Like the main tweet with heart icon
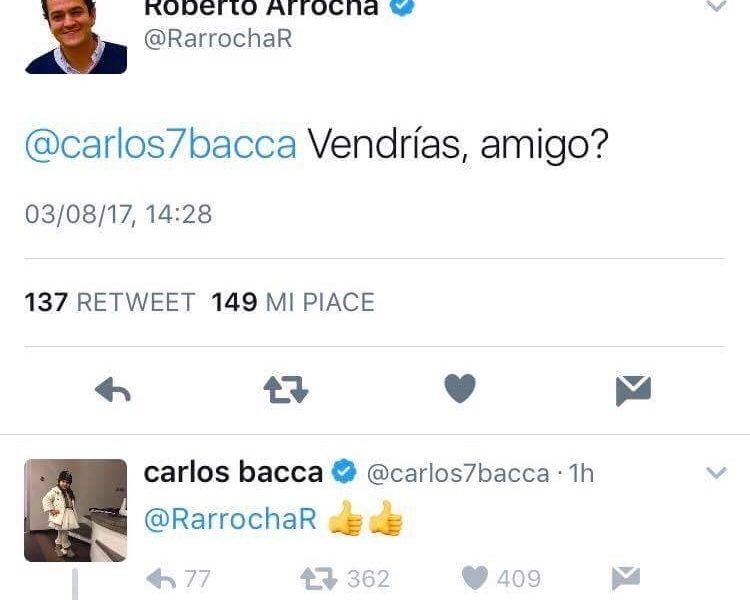The height and width of the screenshot is (600, 750). [460, 388]
